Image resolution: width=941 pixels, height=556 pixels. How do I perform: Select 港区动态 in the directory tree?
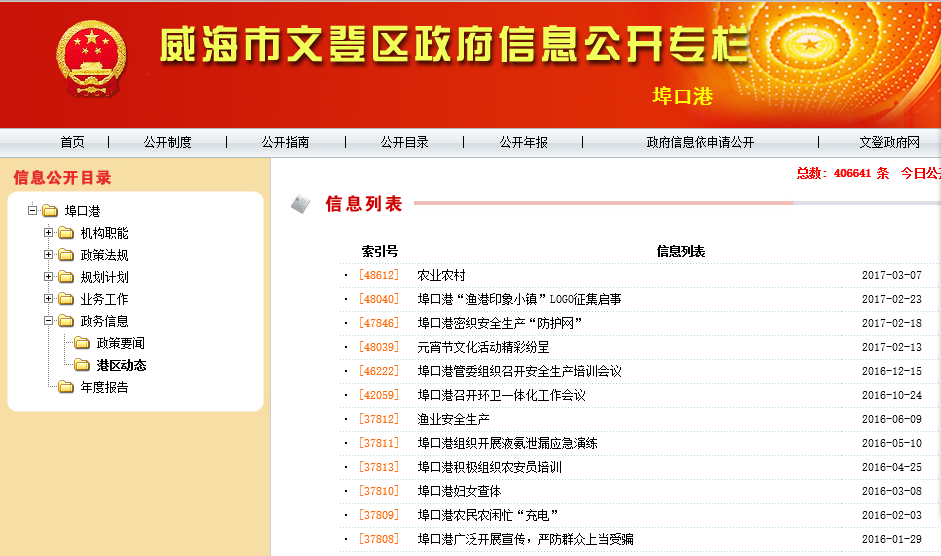pyautogui.click(x=121, y=365)
